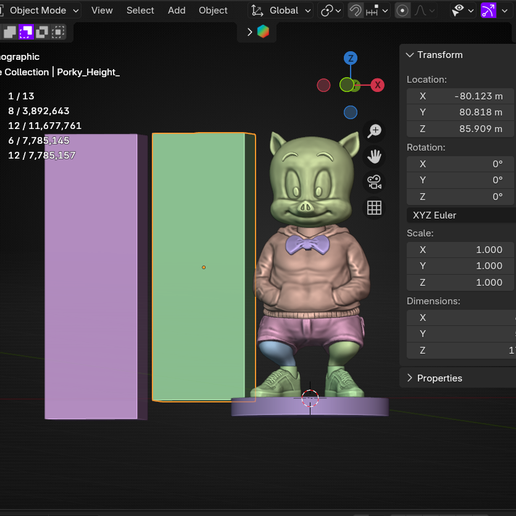
Task: Open the gizmo options dropdown arrow
Action: click(x=505, y=11)
